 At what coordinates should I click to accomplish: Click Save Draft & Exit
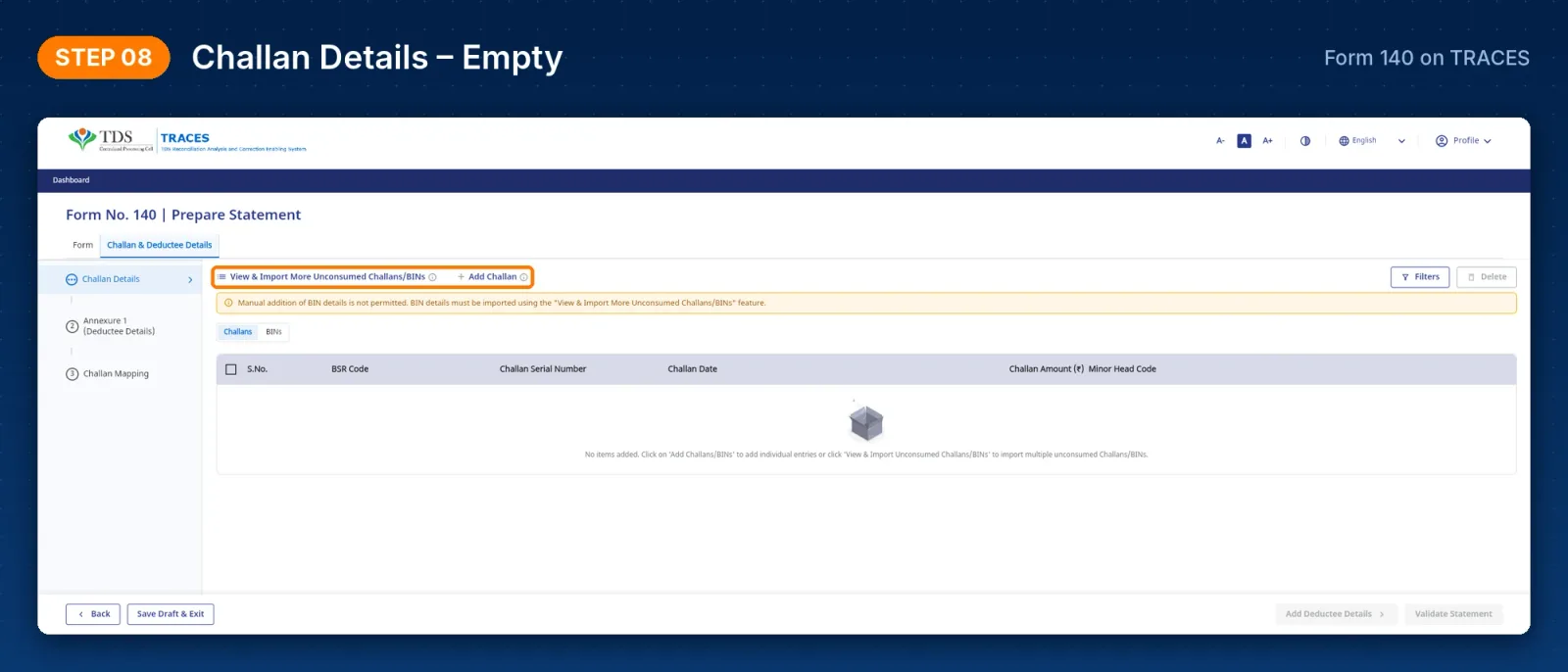tap(171, 614)
